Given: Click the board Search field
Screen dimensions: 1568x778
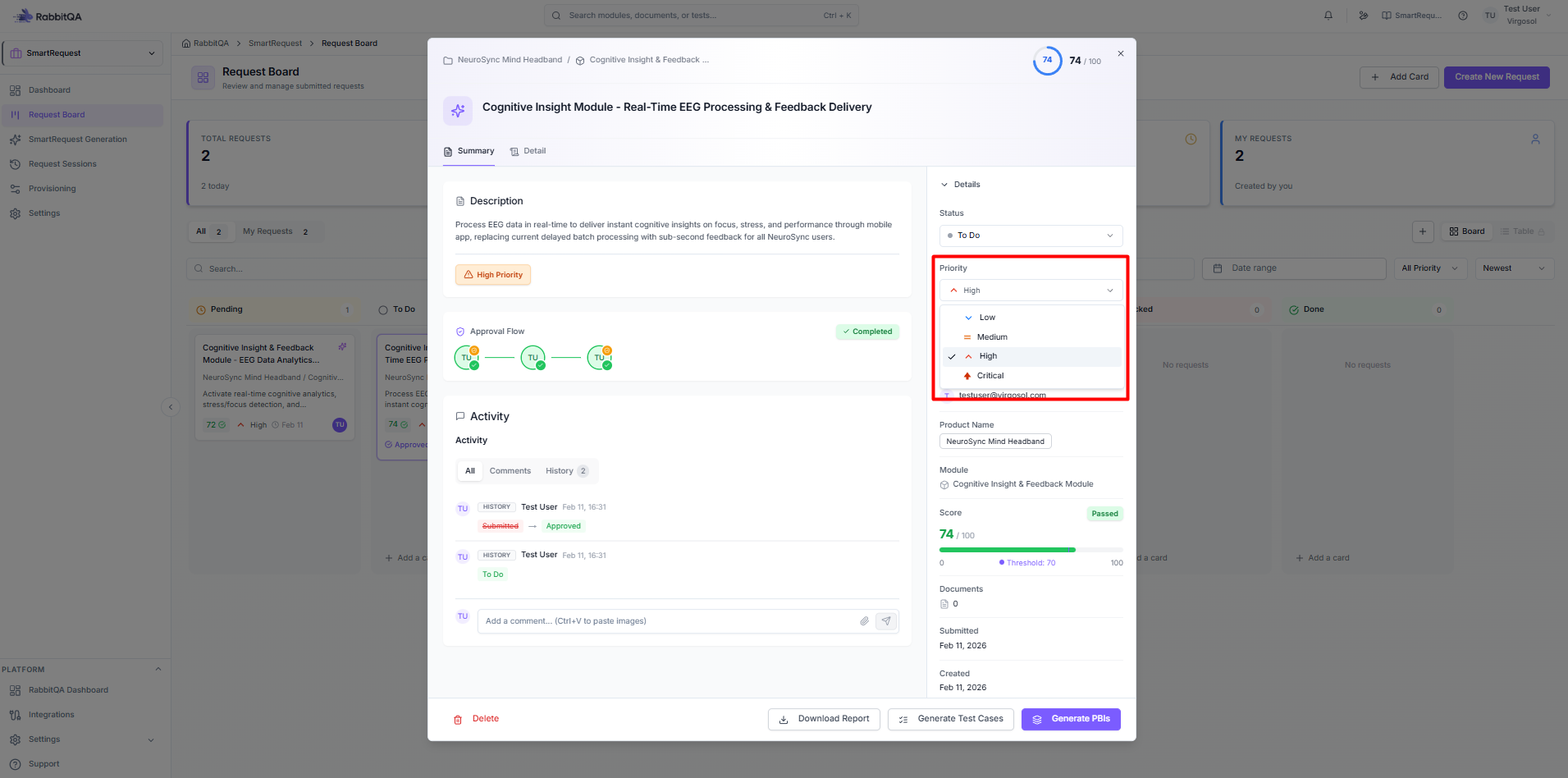Looking at the screenshot, I should pos(308,269).
